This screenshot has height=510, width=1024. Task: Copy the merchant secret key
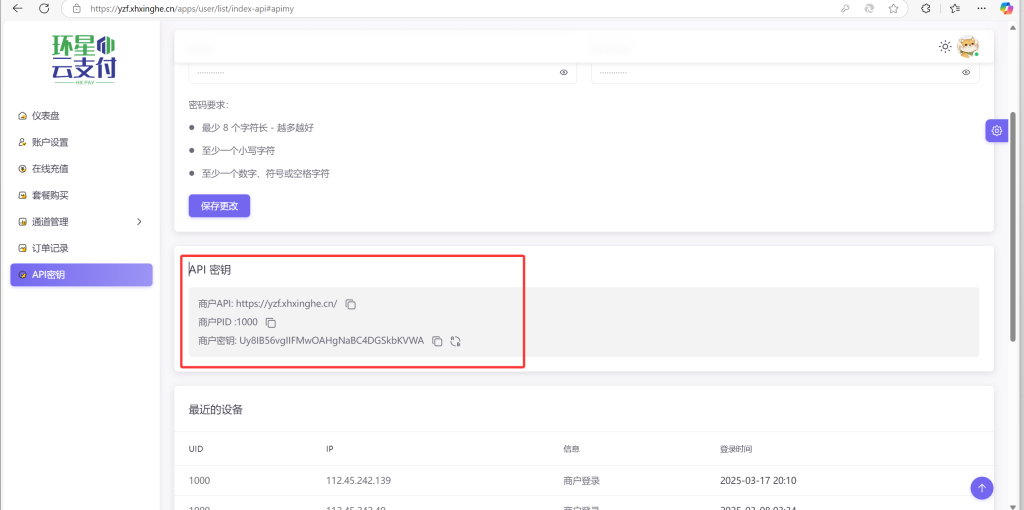pyautogui.click(x=437, y=341)
